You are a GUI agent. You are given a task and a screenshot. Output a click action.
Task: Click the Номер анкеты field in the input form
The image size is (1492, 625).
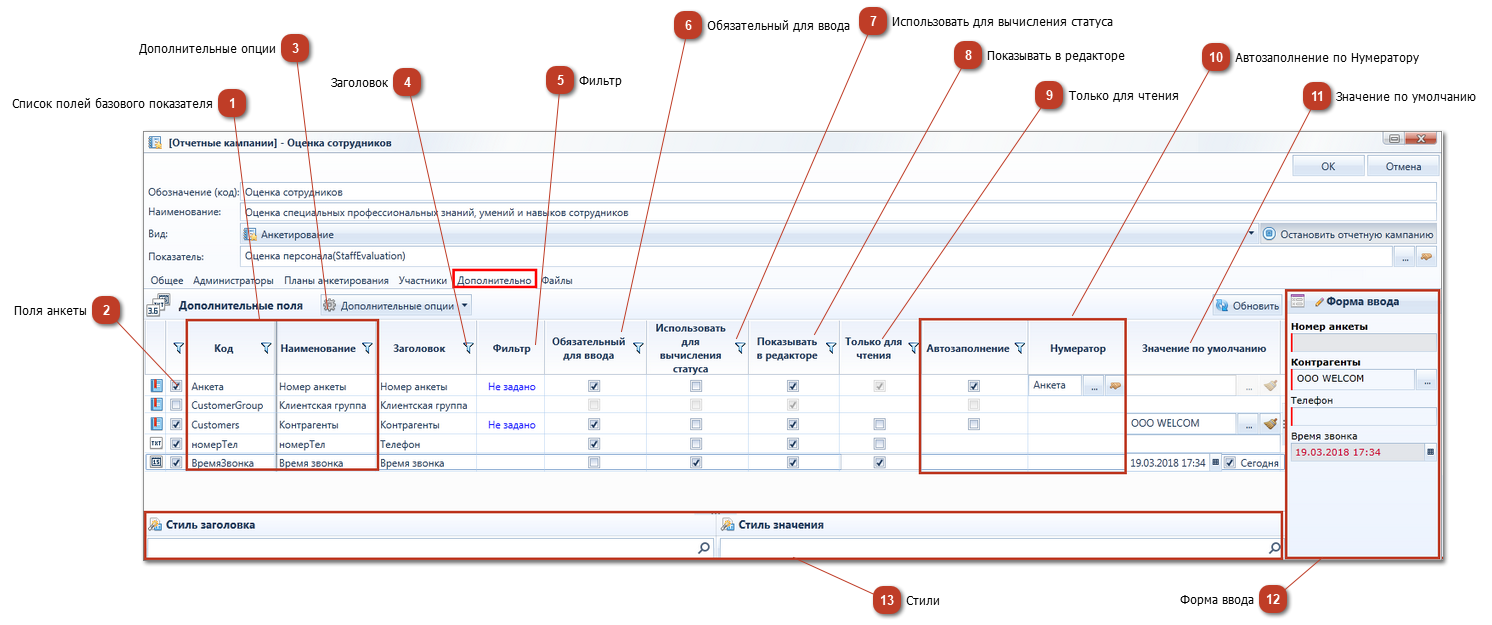coord(1363,342)
